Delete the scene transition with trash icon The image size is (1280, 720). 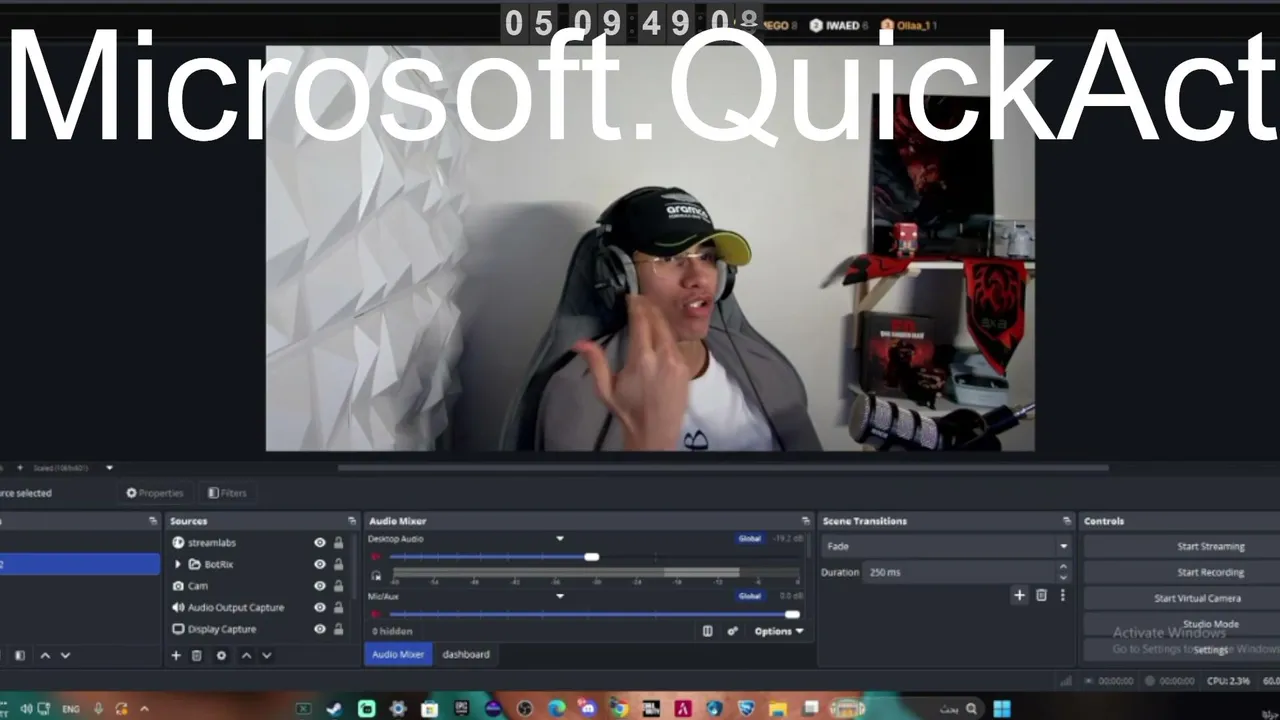pyautogui.click(x=1041, y=595)
